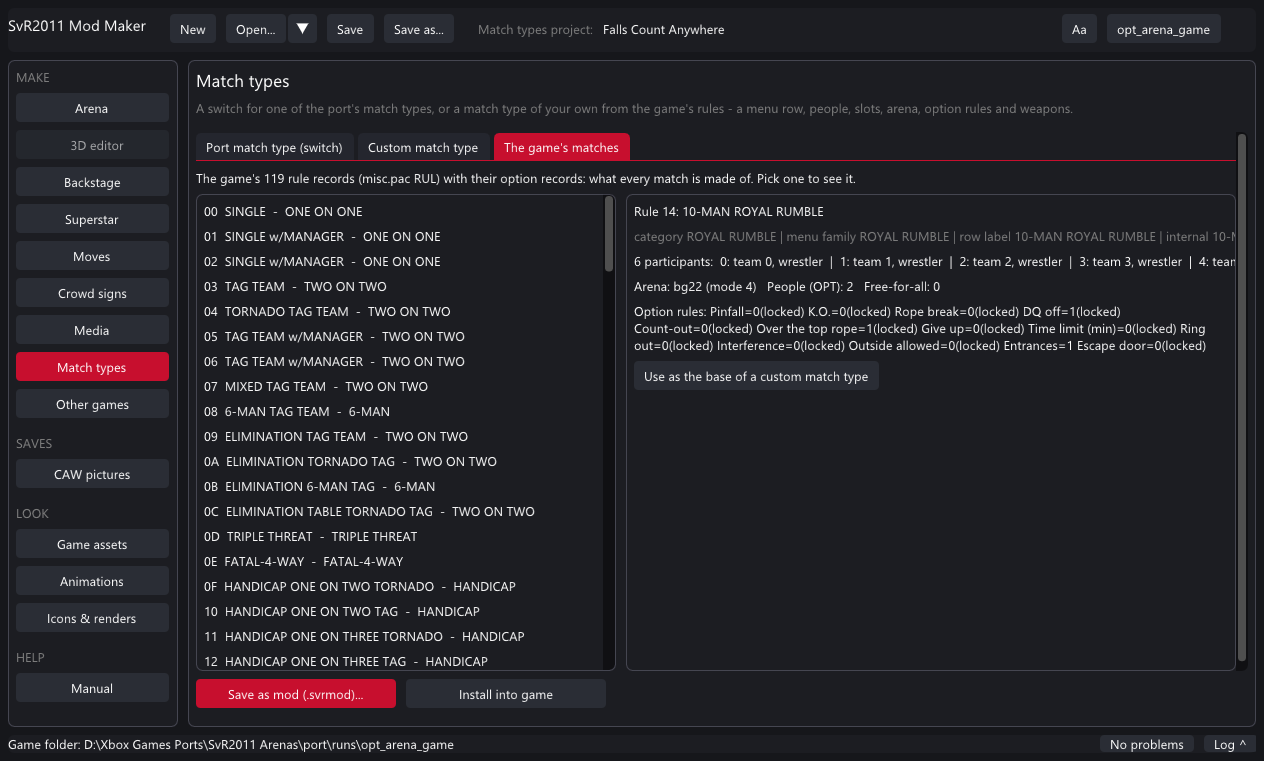Expand the Log ^ panel
Image resolution: width=1264 pixels, height=761 pixels.
1230,744
